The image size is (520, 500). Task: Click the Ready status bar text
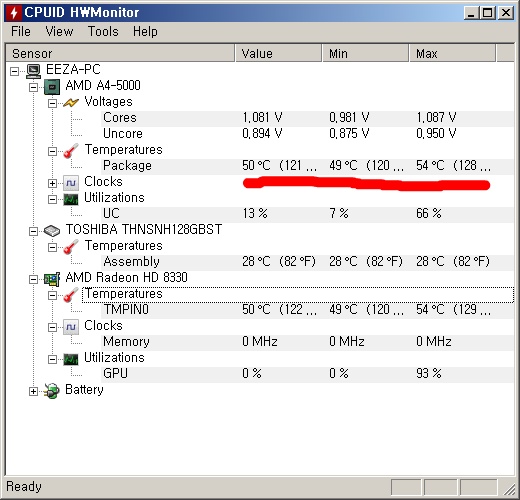point(24,487)
